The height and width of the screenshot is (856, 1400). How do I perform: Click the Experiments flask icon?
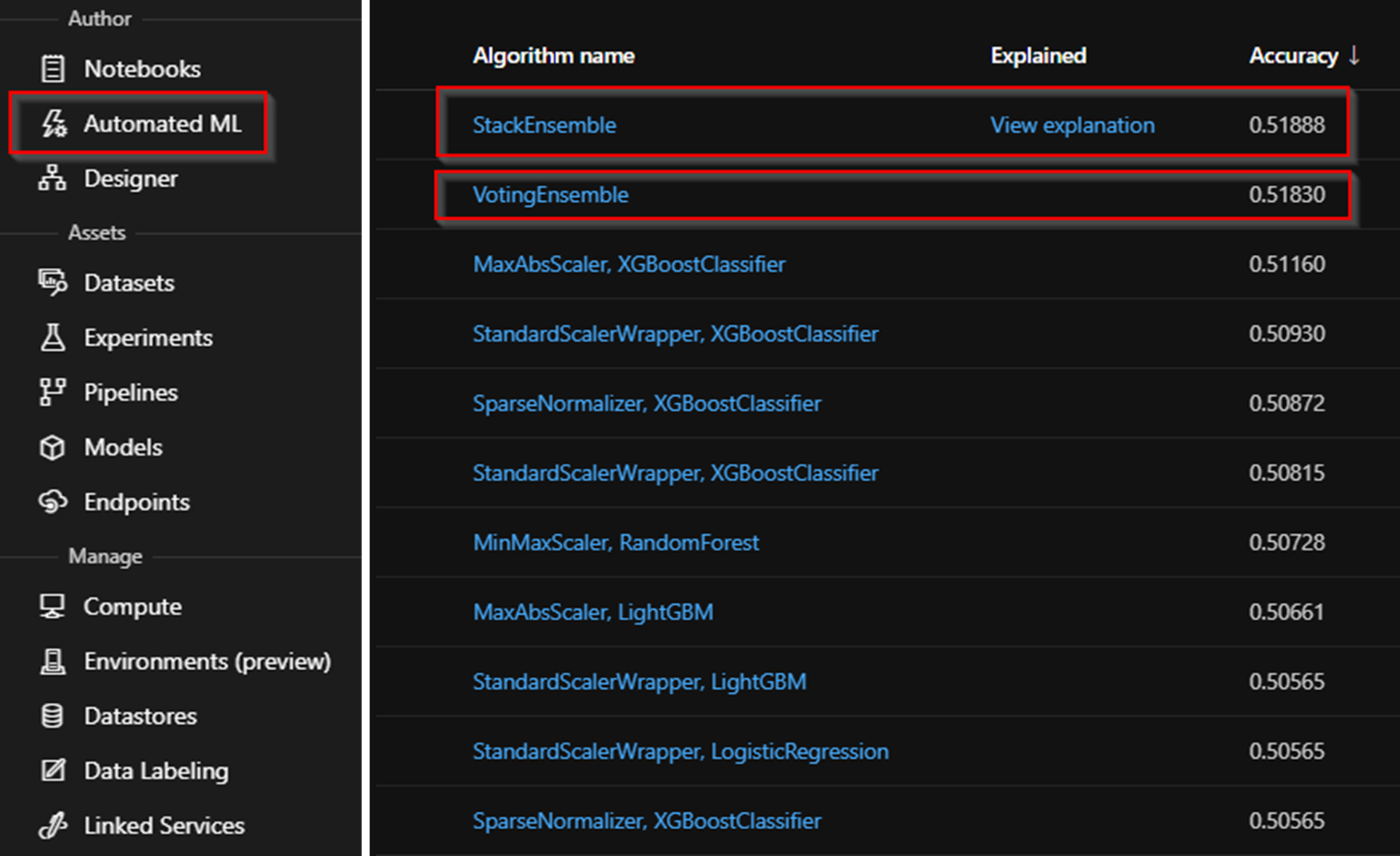click(x=52, y=338)
